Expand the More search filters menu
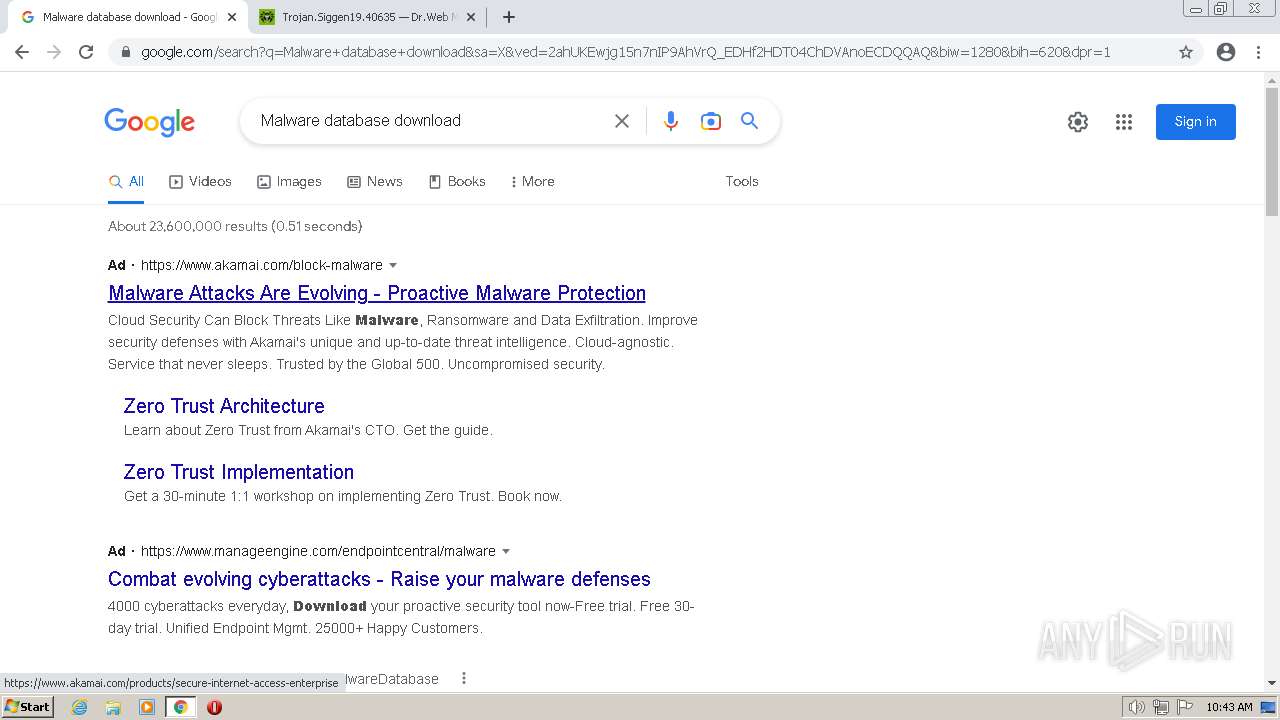Viewport: 1280px width, 720px height. tap(532, 181)
